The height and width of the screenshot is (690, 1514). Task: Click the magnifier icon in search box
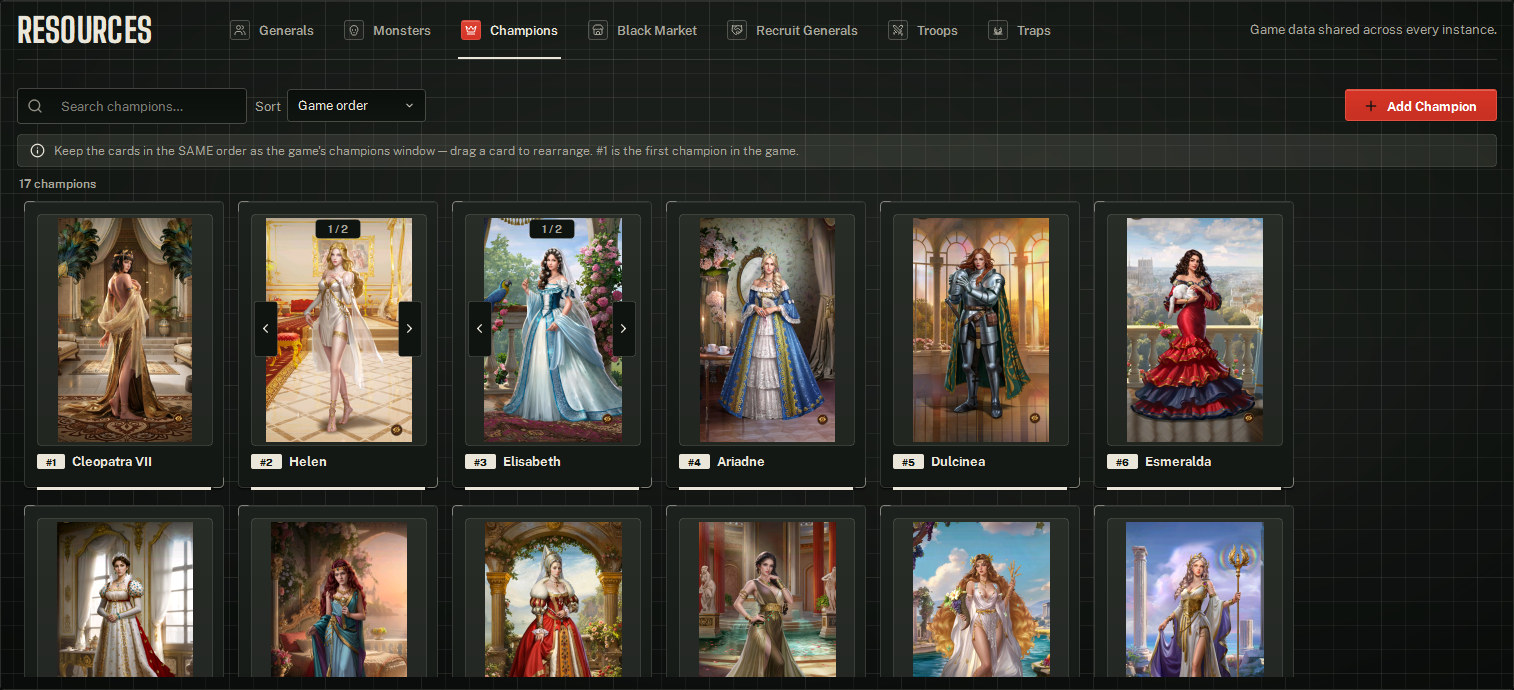36,106
